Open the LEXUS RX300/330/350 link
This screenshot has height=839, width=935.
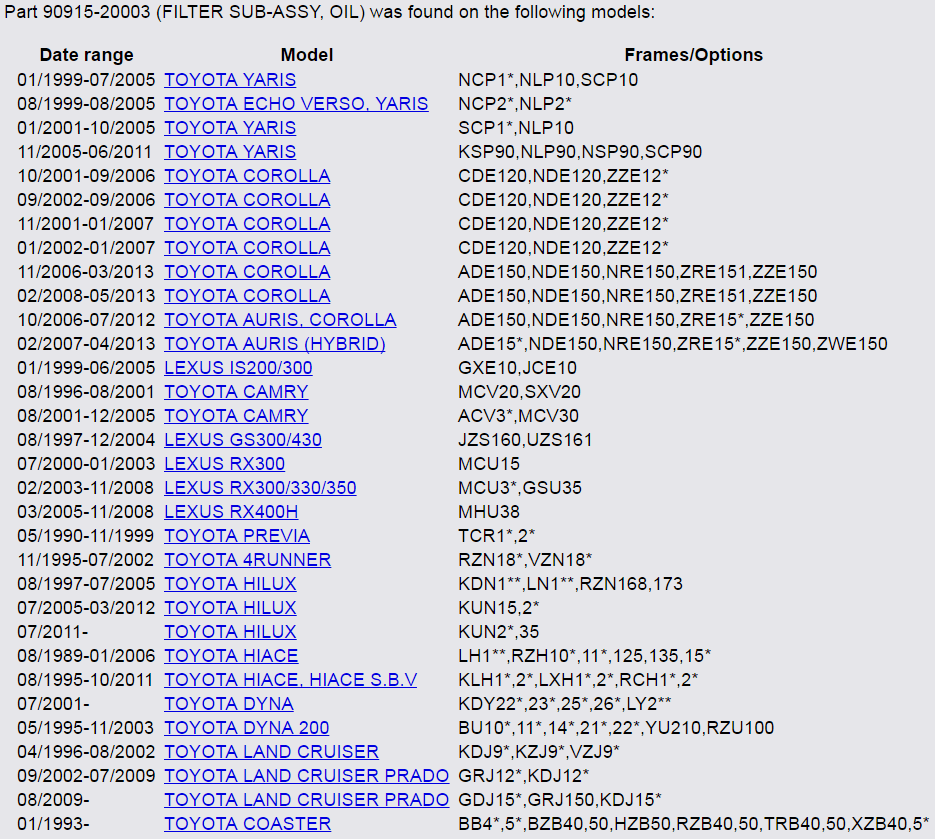[261, 488]
